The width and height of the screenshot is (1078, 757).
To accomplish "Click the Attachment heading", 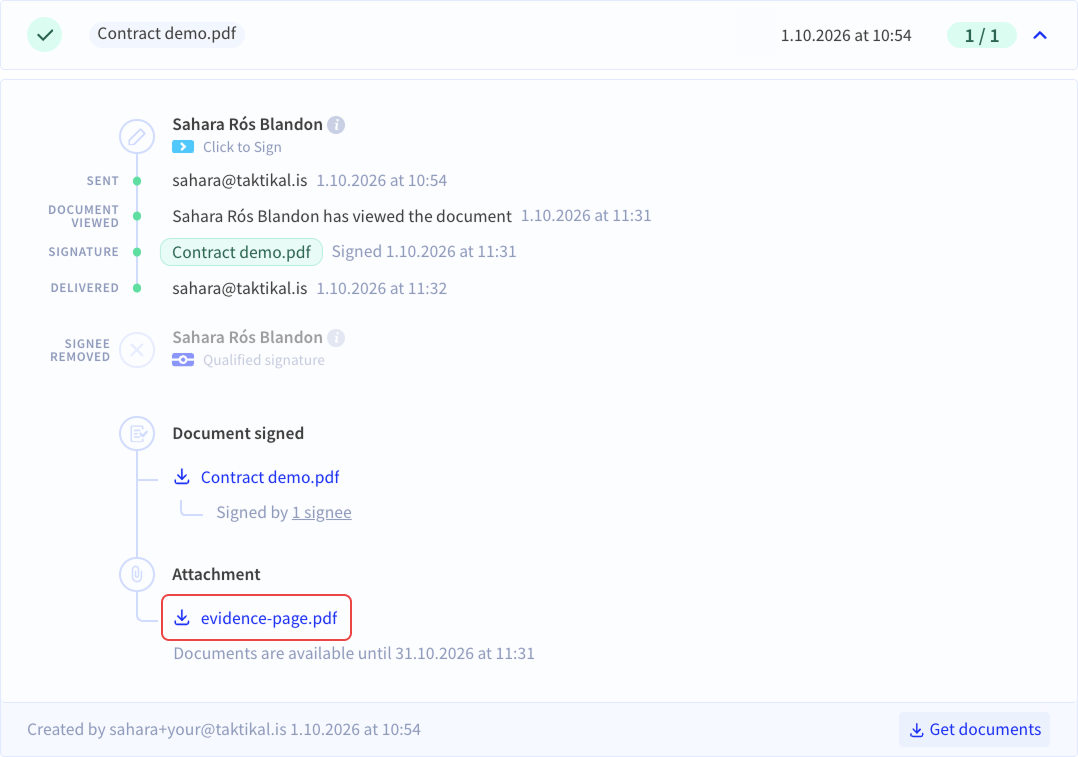I will point(216,574).
